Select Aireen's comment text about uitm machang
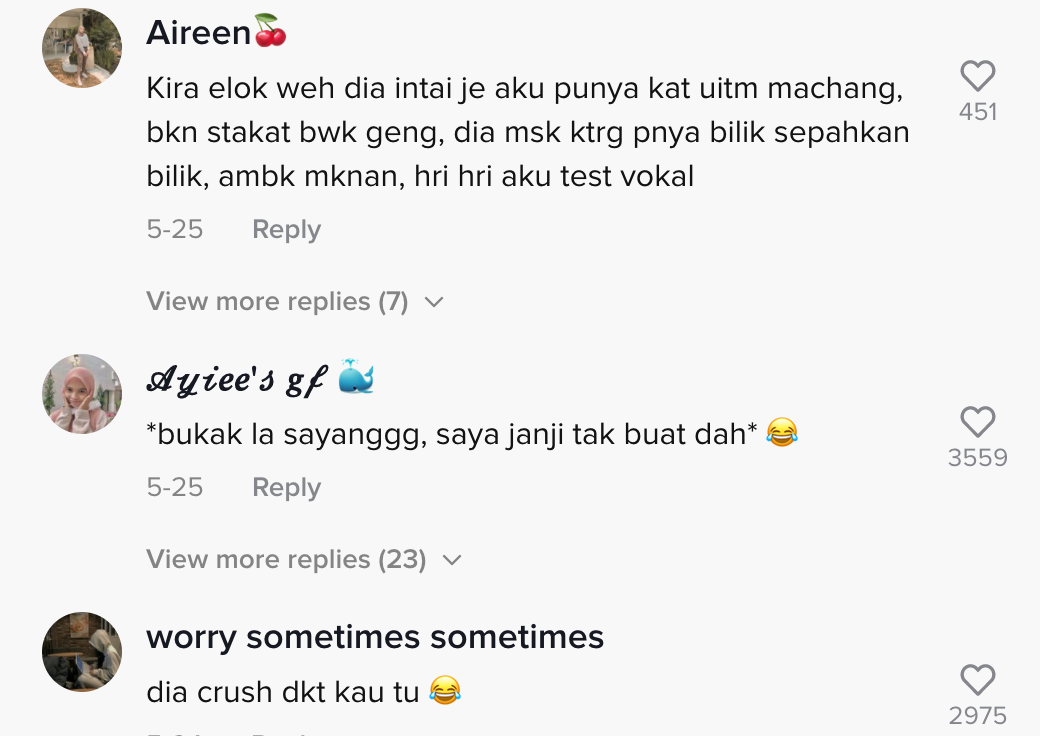Image resolution: width=1040 pixels, height=736 pixels. click(x=528, y=132)
